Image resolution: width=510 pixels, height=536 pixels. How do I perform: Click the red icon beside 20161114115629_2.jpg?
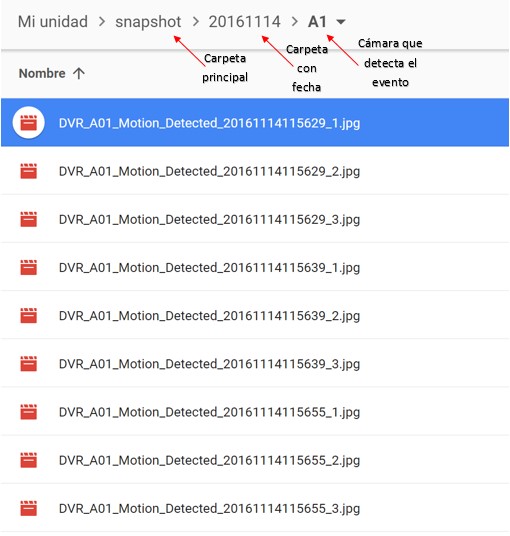28,171
